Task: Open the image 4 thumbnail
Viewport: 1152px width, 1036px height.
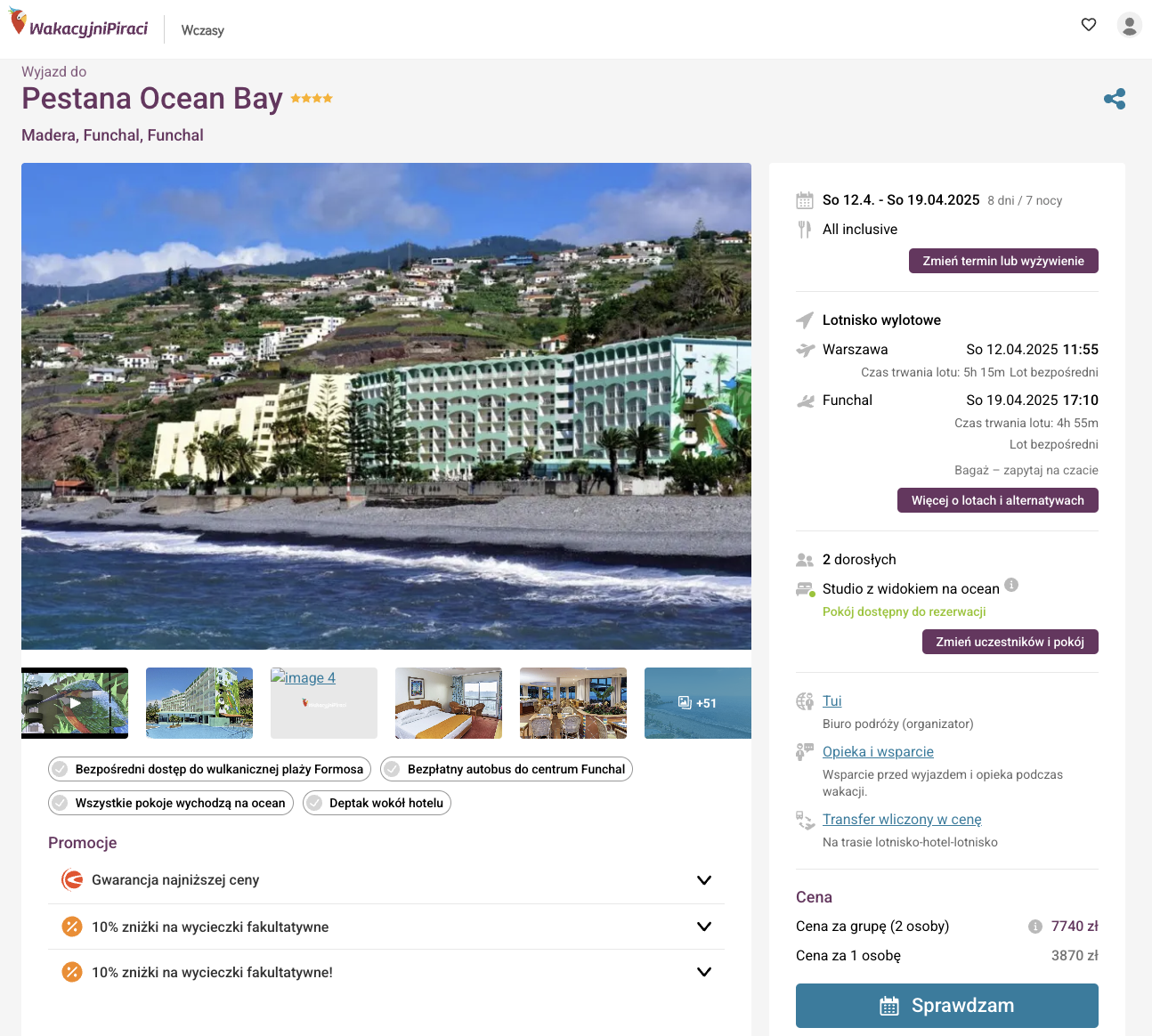Action: [324, 703]
